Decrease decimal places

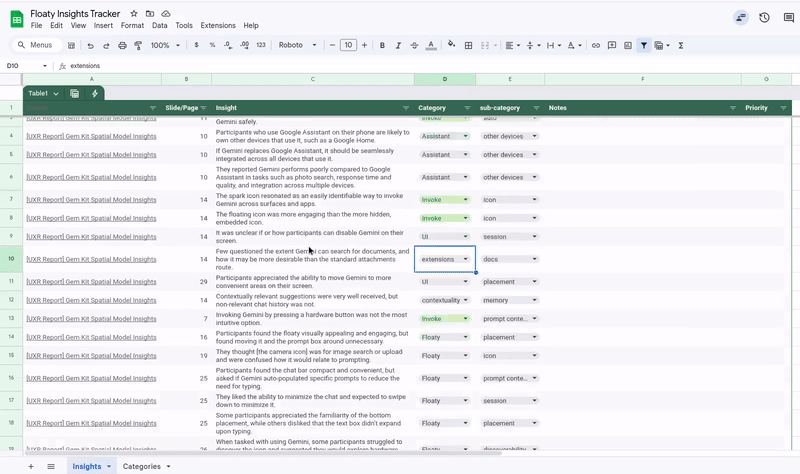[x=228, y=45]
